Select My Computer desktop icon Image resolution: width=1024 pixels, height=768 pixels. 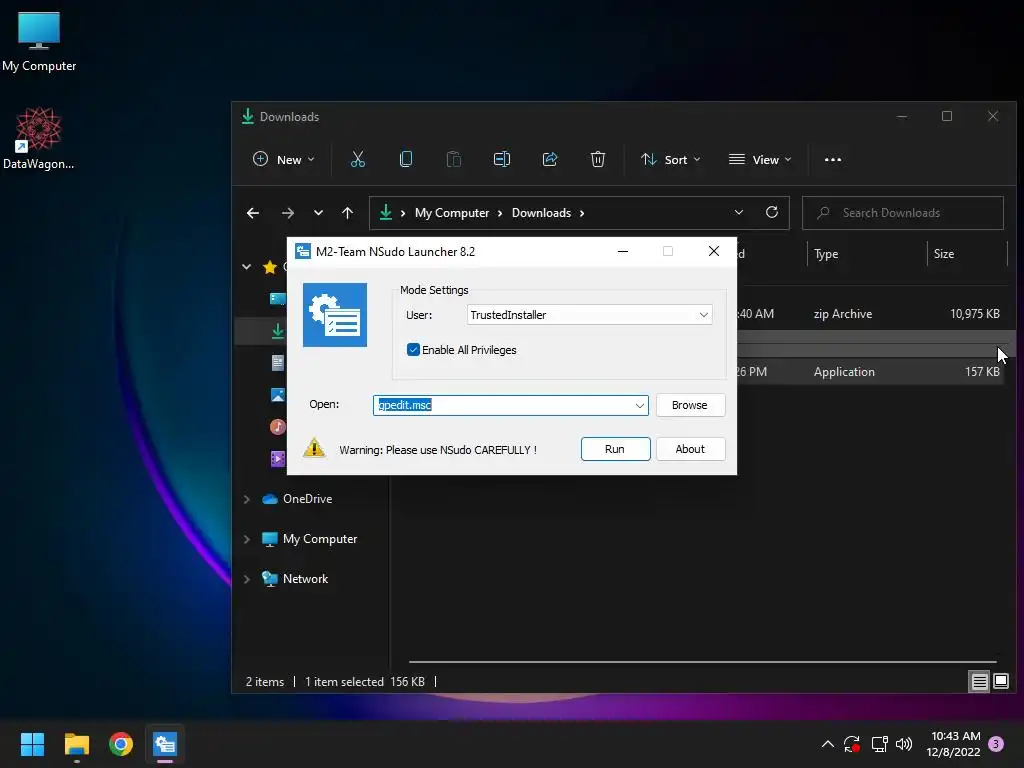[39, 42]
